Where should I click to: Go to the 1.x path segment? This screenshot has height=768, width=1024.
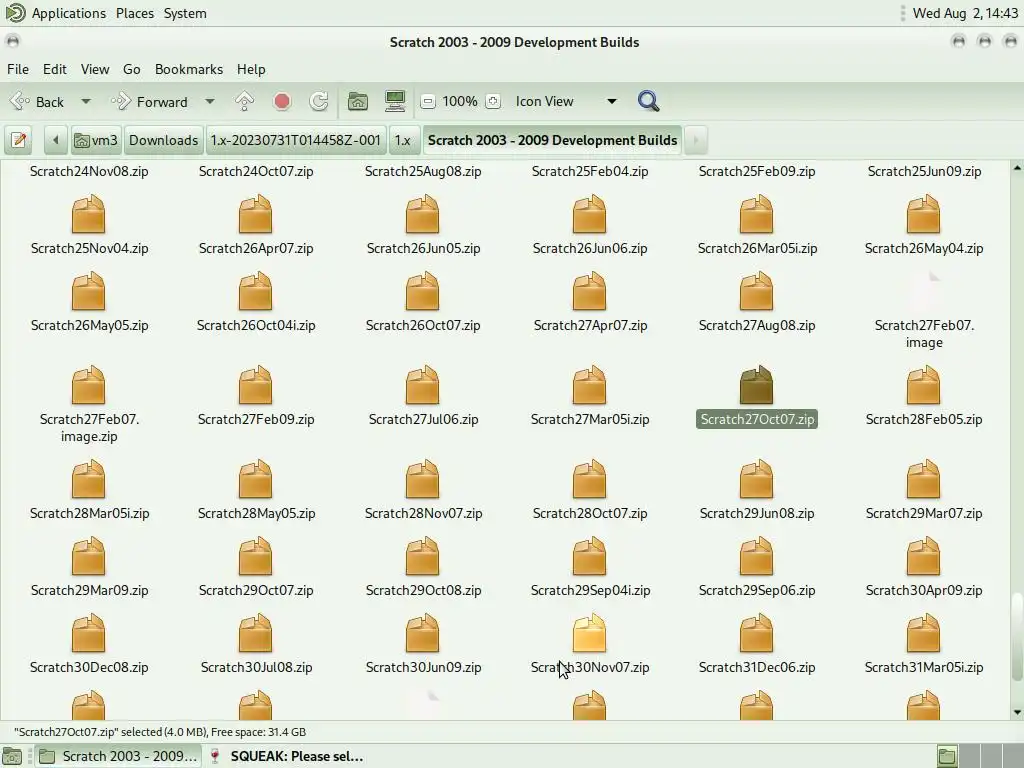click(403, 140)
